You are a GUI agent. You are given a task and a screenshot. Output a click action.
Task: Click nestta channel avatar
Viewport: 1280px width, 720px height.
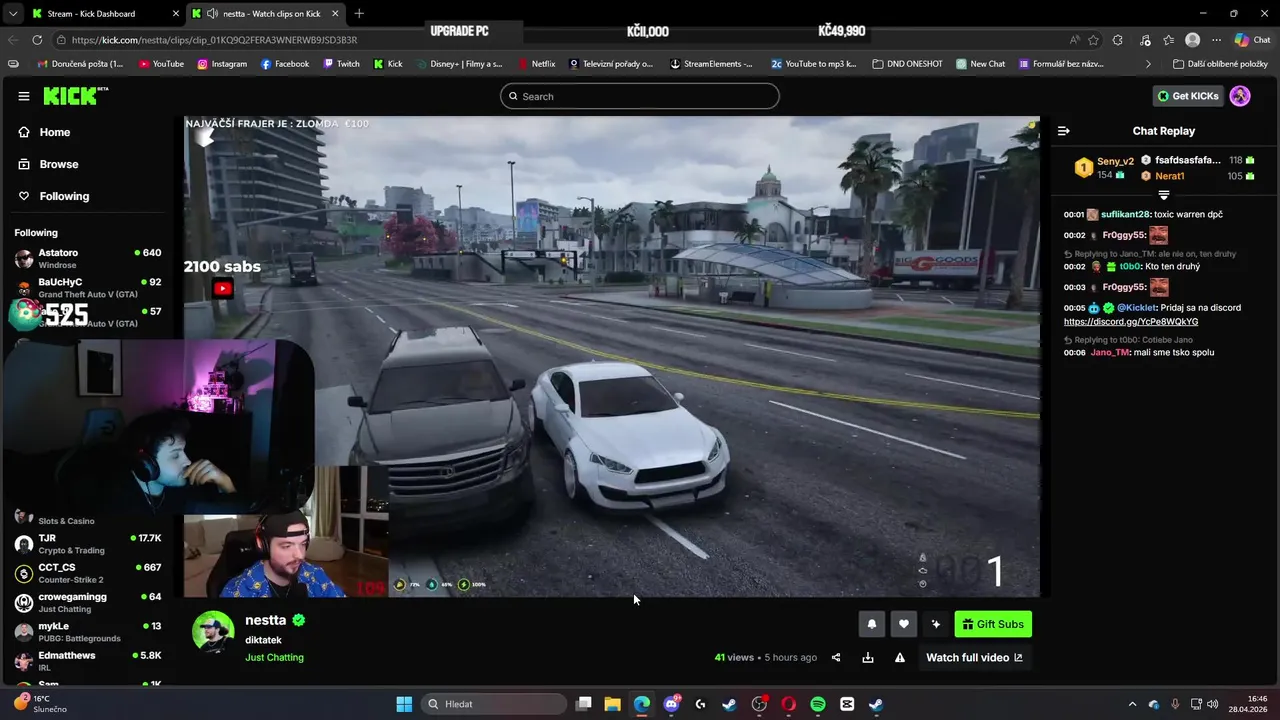point(213,631)
